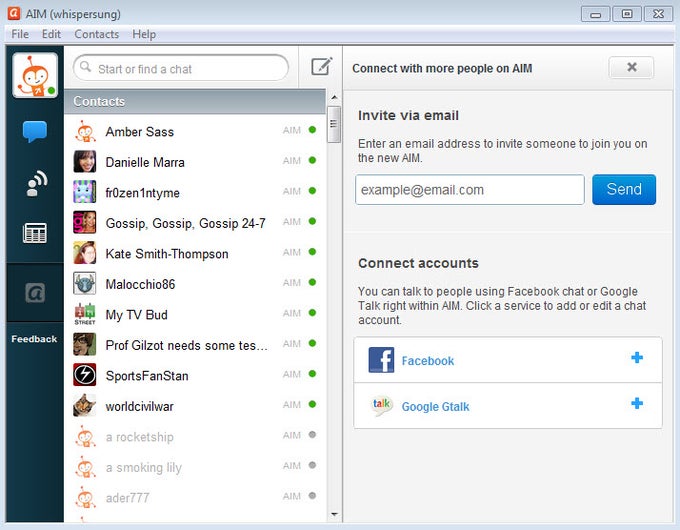Click the scrollbar up arrow
This screenshot has width=680, height=530.
point(334,98)
